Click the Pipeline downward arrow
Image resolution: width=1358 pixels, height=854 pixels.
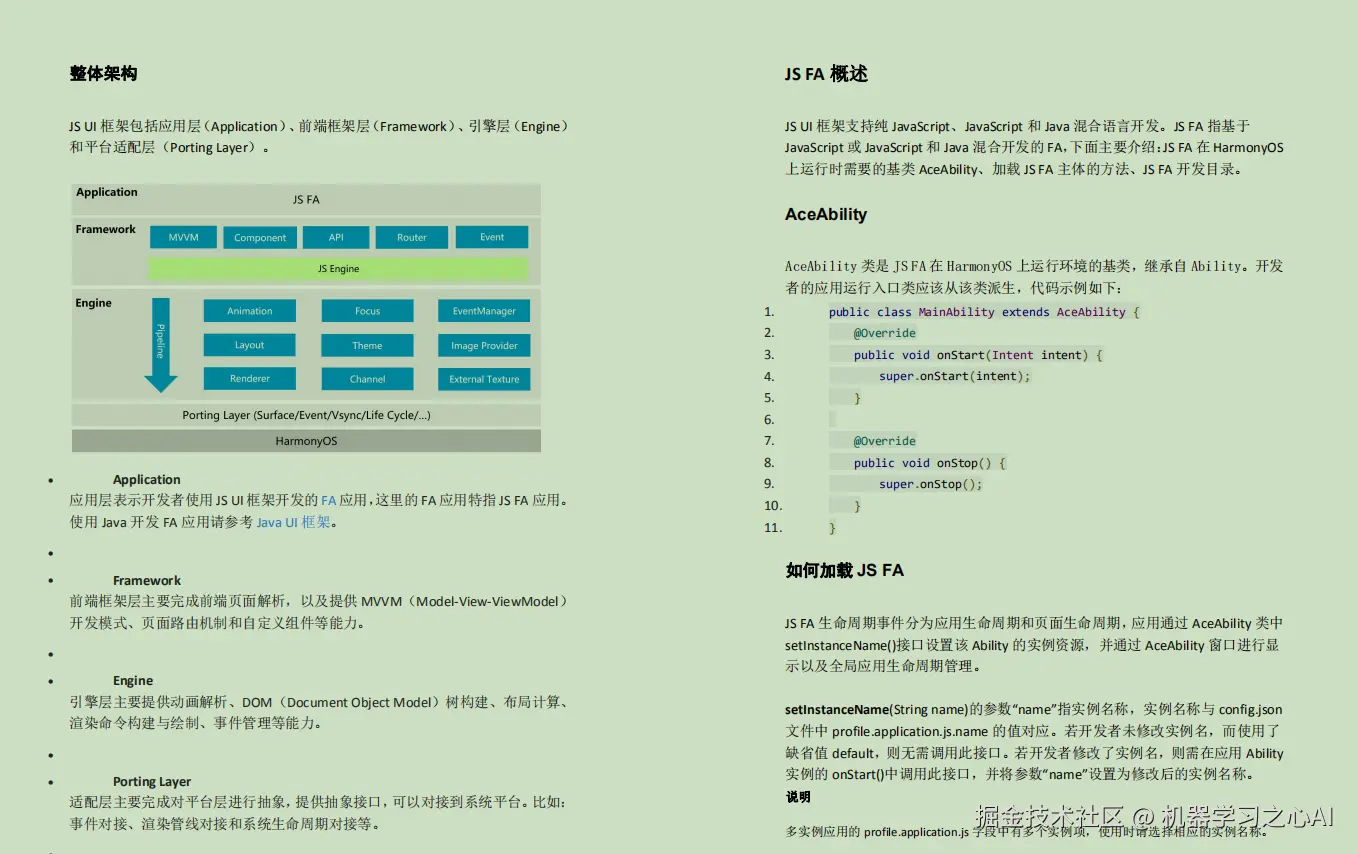coord(161,345)
